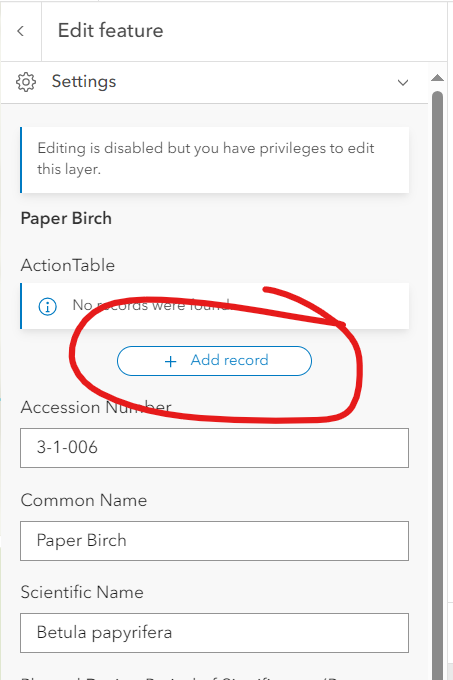Click the Add record button text

pyautogui.click(x=229, y=360)
